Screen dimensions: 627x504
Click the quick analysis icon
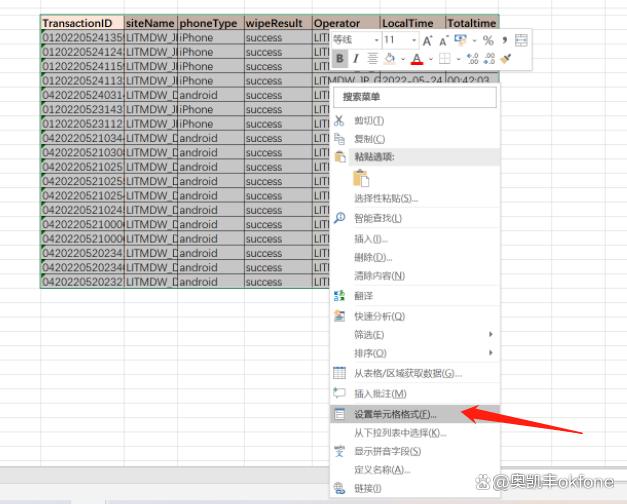(339, 316)
